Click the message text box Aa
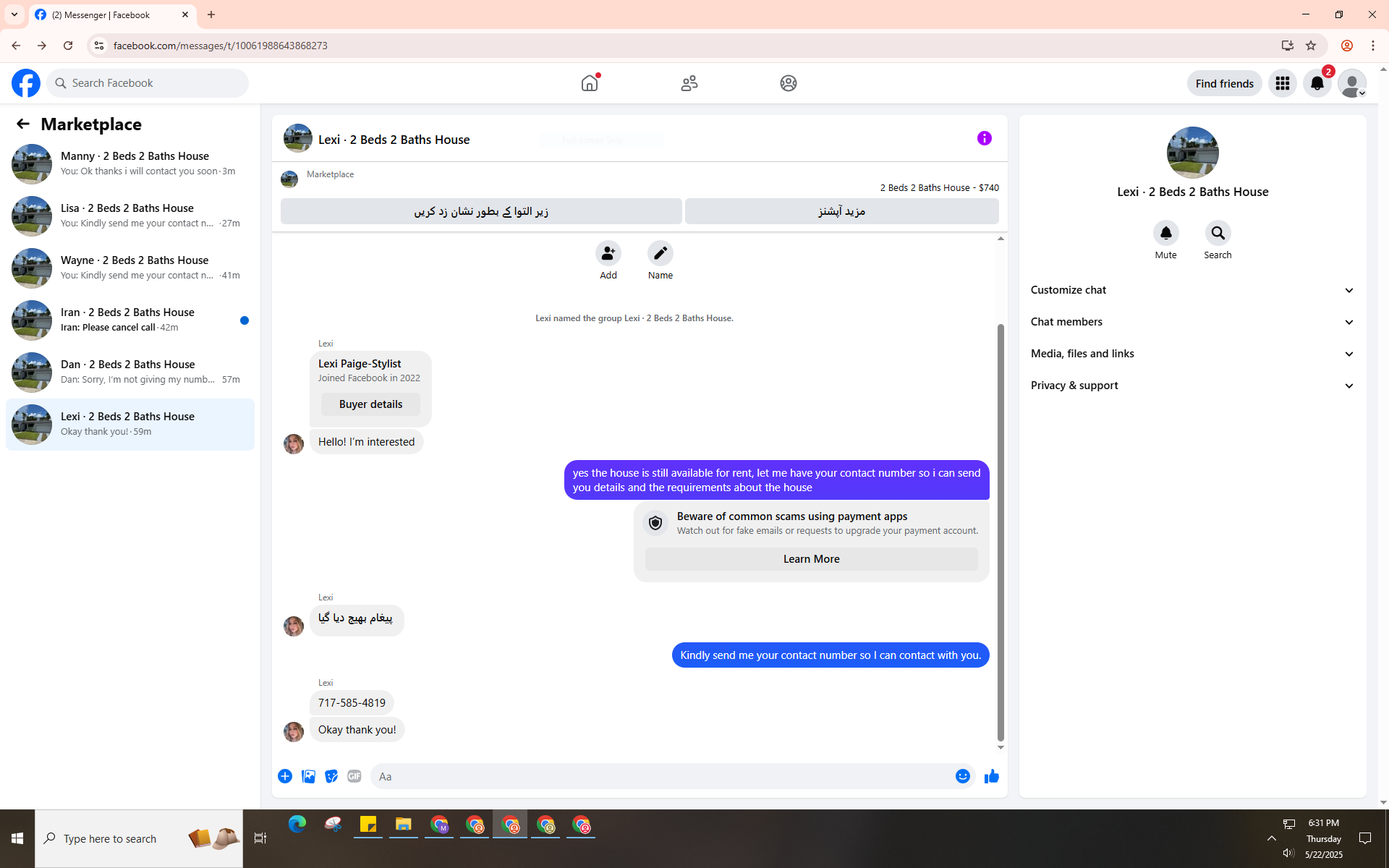 pyautogui.click(x=662, y=776)
